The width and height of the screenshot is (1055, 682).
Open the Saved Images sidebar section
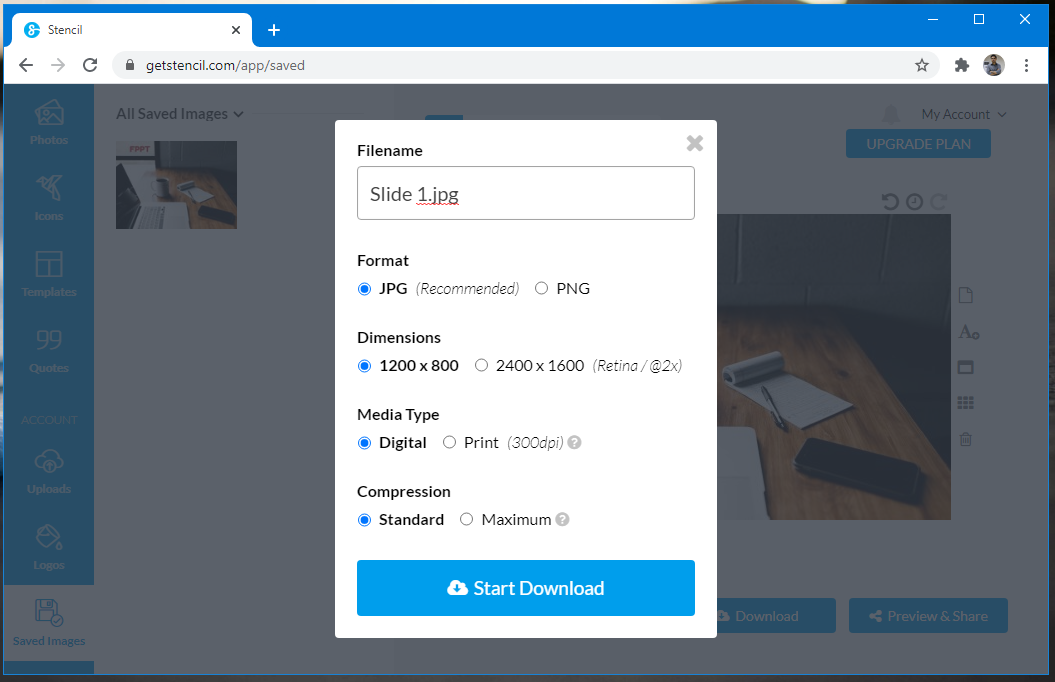click(49, 623)
